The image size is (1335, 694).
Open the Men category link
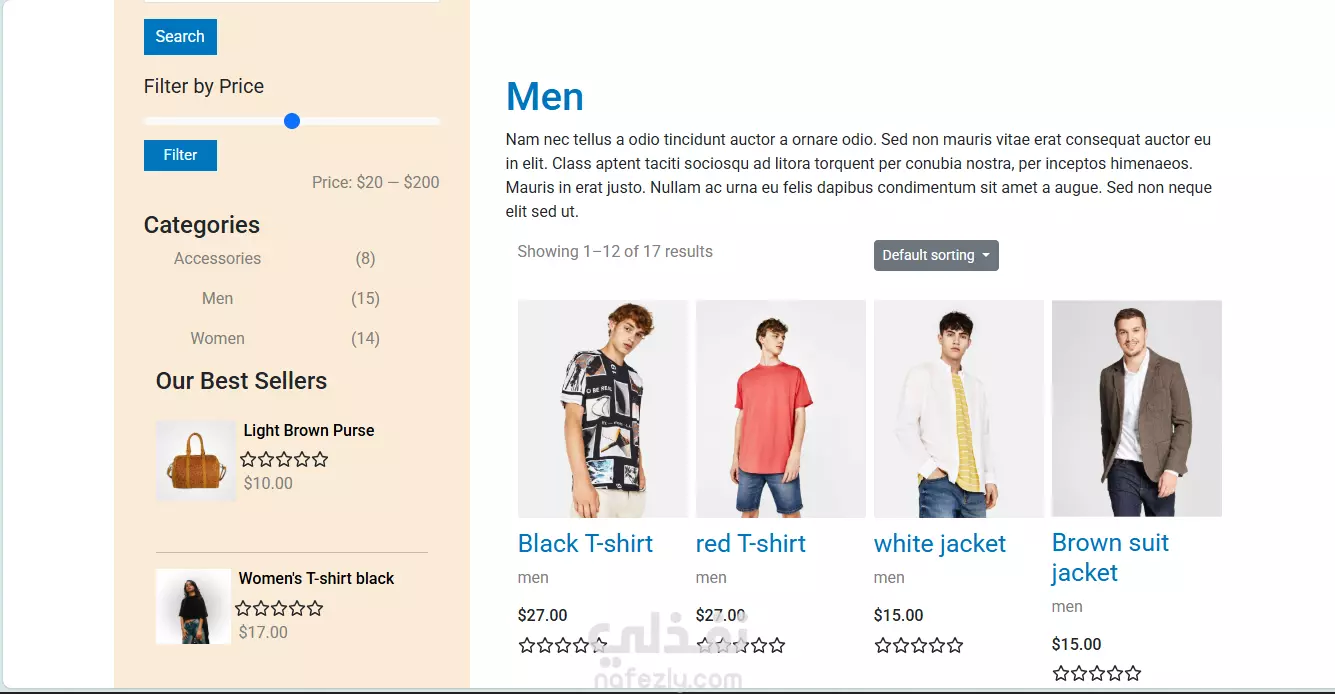[217, 298]
